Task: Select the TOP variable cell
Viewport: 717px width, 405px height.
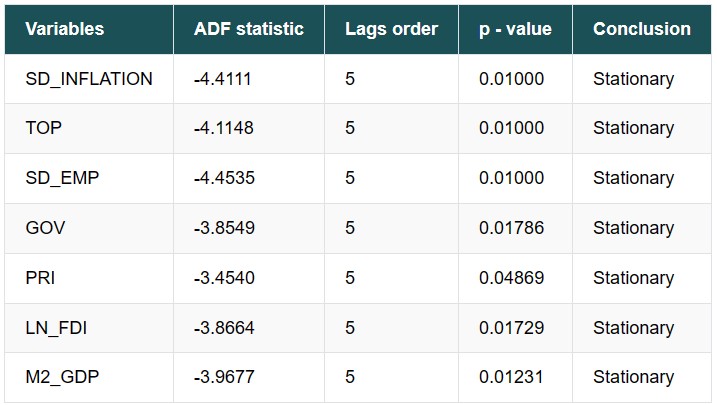Action: (89, 128)
